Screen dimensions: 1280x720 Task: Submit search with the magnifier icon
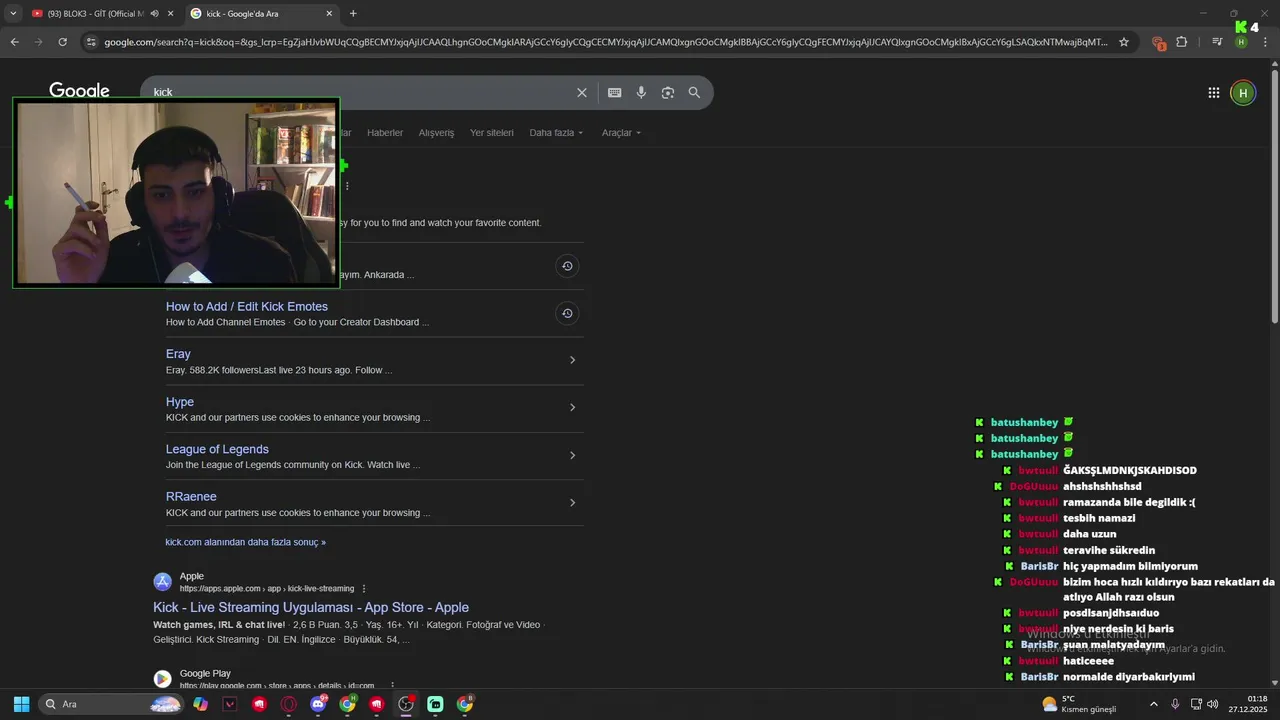click(694, 92)
